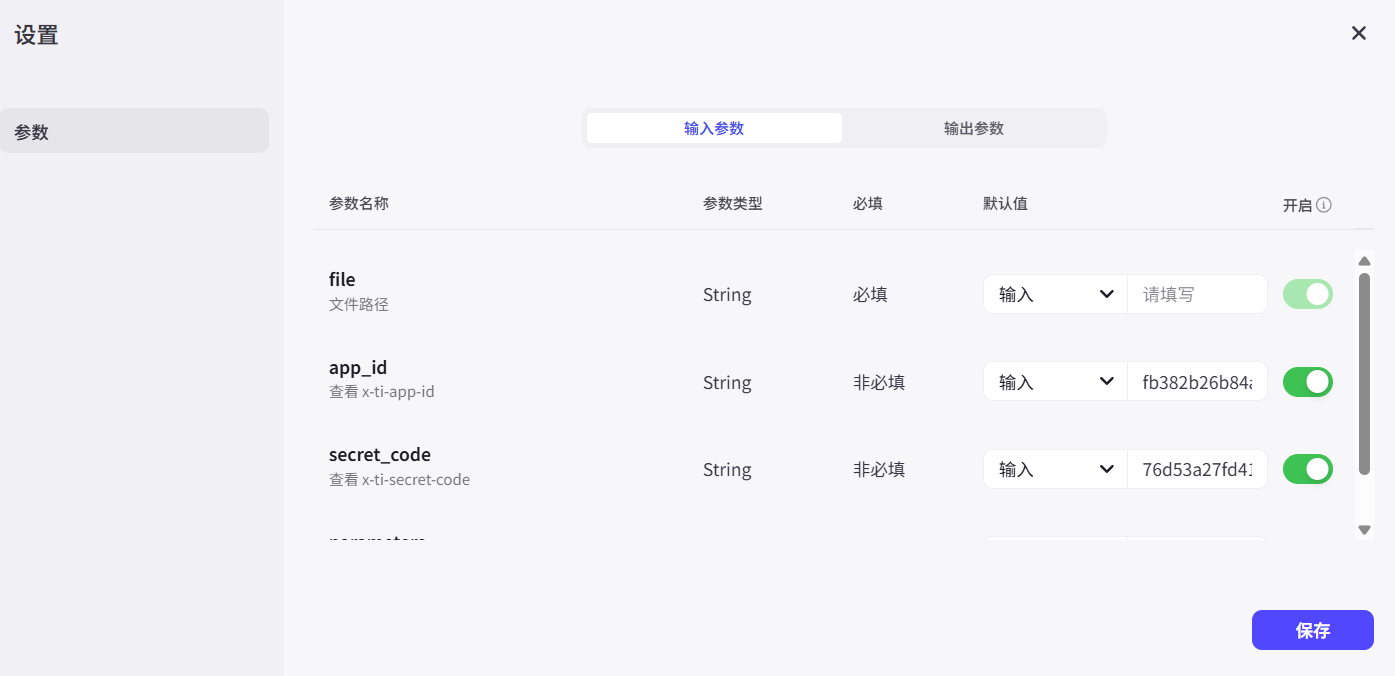Click the secret_code default value field

coord(1197,469)
